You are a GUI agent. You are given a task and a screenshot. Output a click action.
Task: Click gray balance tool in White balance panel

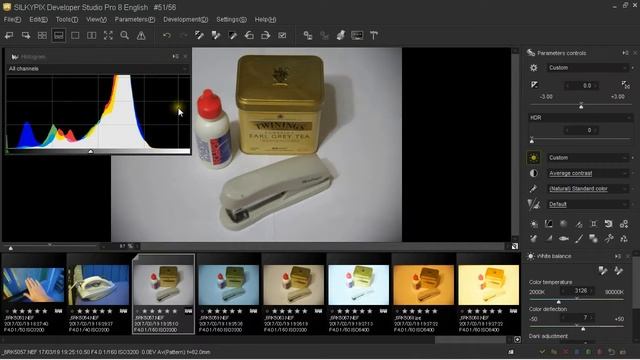(x=603, y=270)
